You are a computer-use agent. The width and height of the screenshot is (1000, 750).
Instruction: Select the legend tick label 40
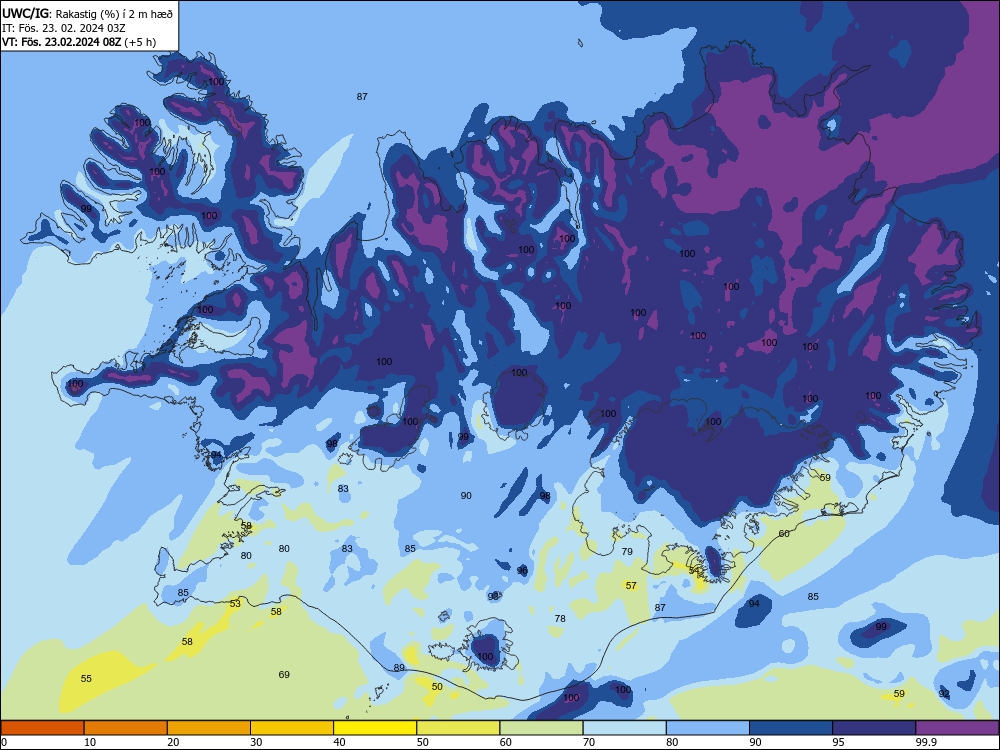coord(339,742)
